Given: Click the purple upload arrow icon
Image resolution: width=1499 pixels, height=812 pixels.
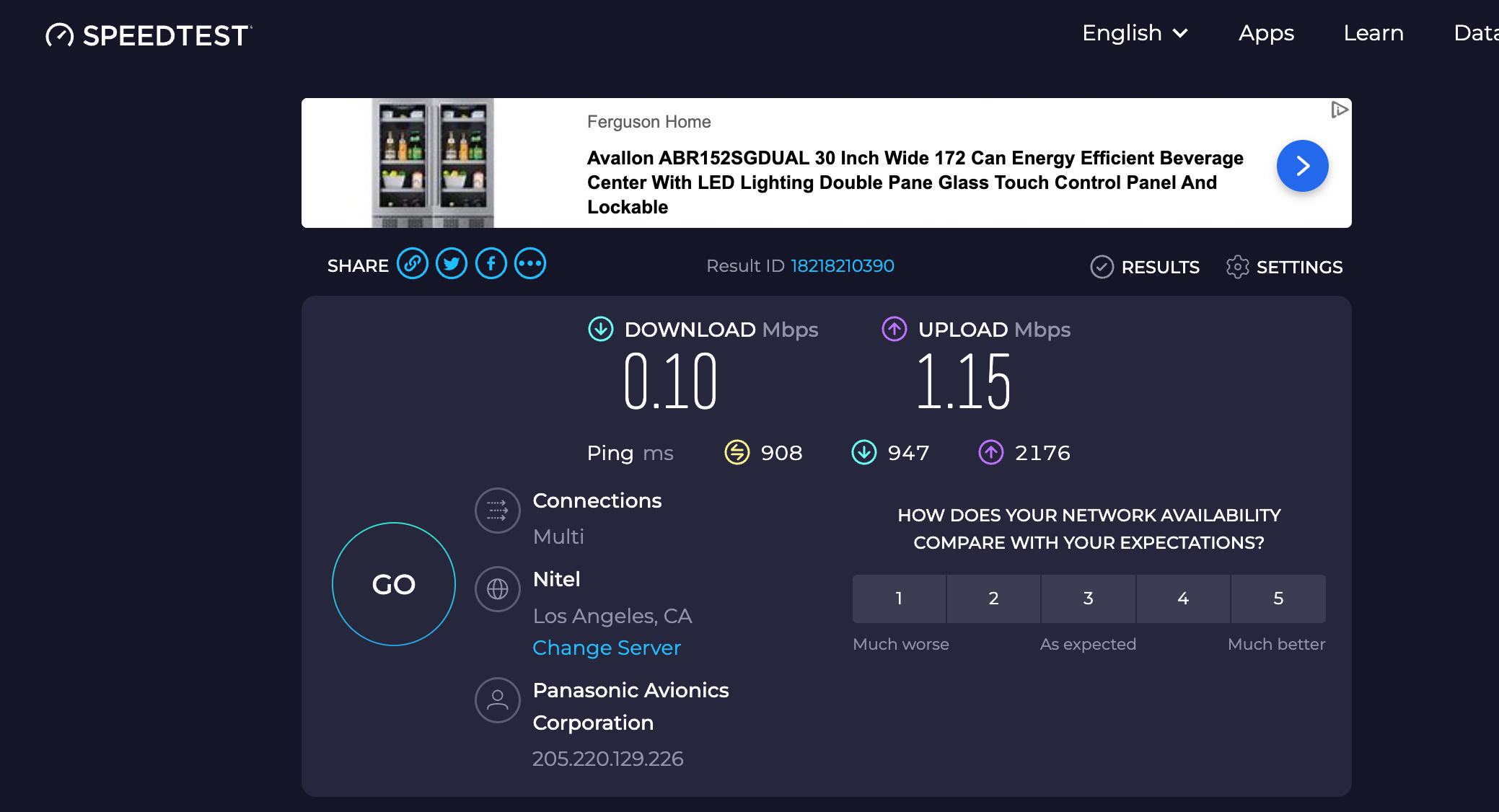Looking at the screenshot, I should pyautogui.click(x=894, y=330).
